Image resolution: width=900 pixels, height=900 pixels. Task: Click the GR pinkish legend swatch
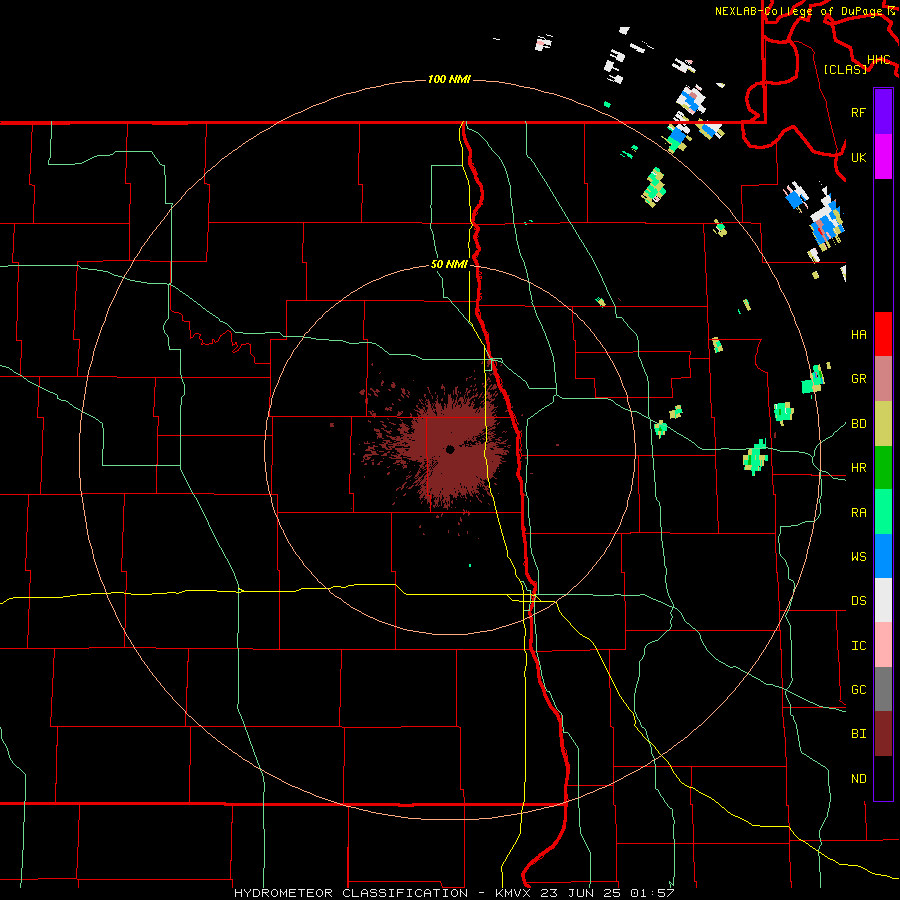[x=883, y=379]
